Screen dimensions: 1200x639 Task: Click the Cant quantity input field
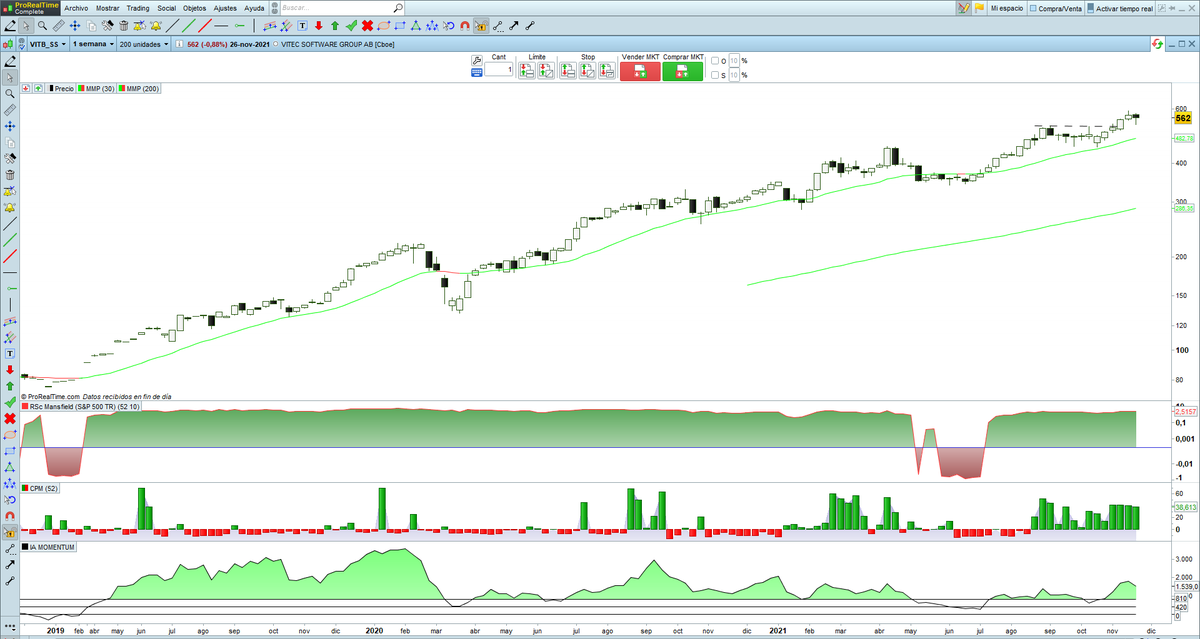499,70
